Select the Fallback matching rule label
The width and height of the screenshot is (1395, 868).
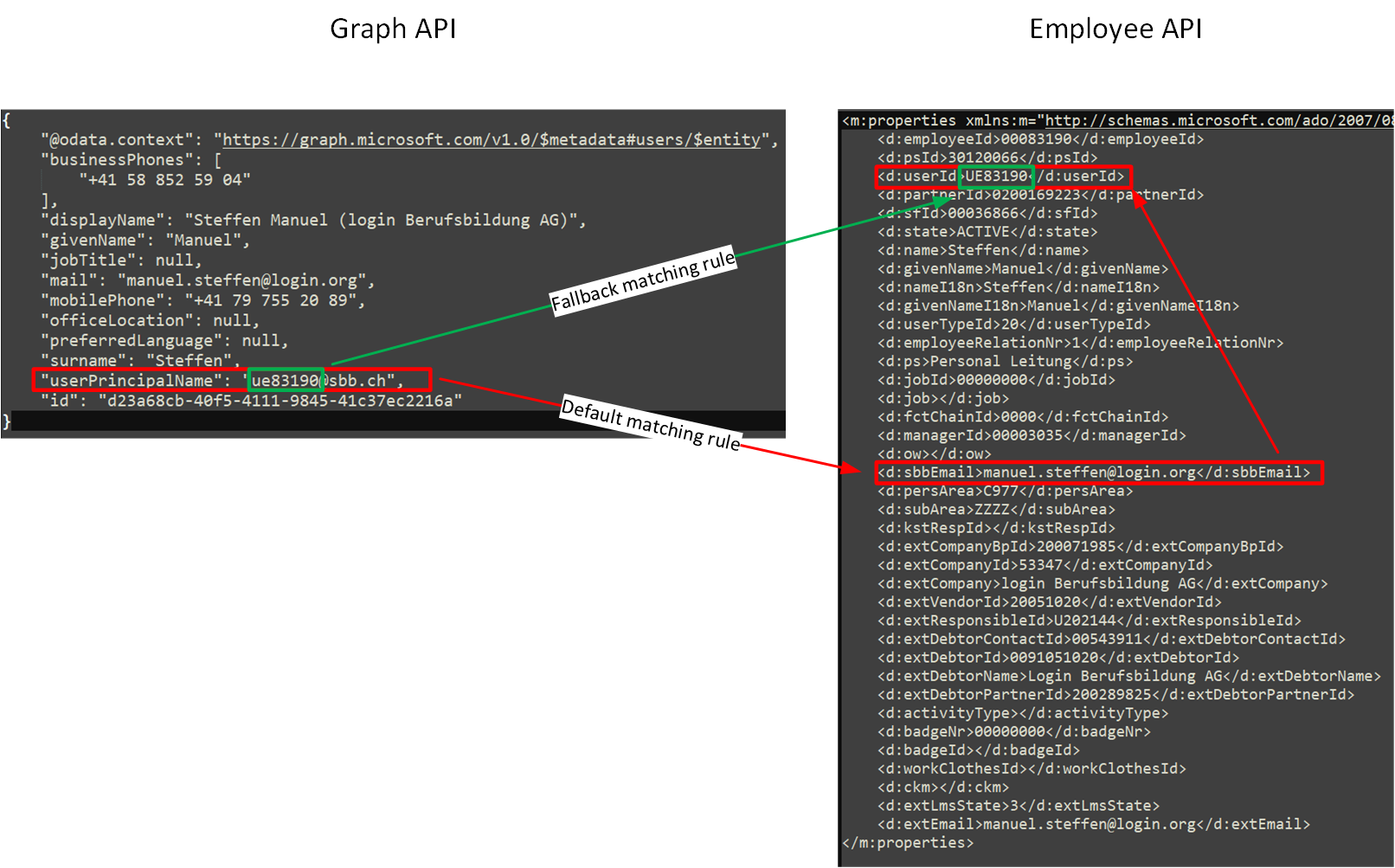643,280
